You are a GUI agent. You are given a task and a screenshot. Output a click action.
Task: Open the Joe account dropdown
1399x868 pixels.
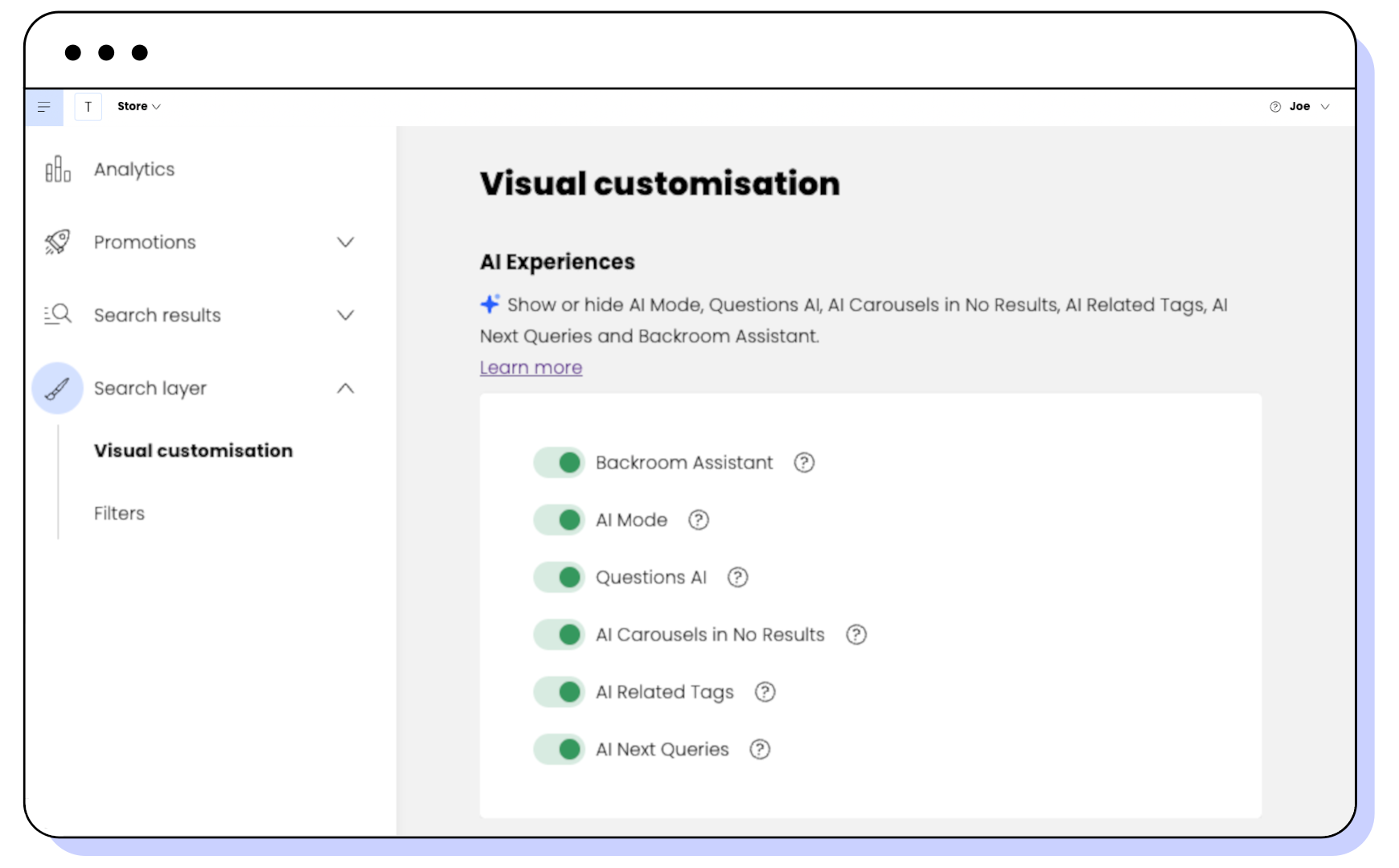(1310, 107)
